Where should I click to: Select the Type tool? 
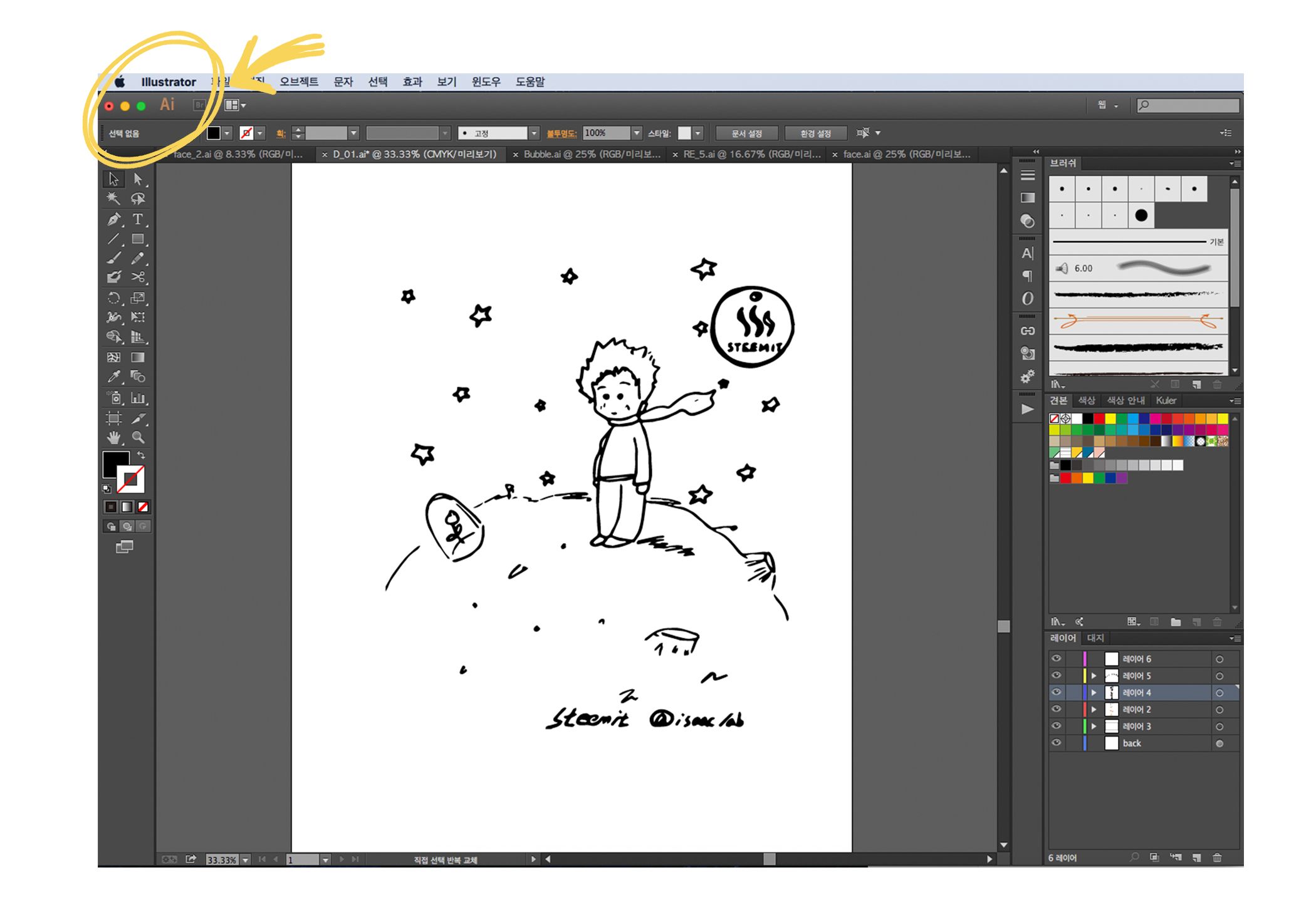click(x=138, y=219)
